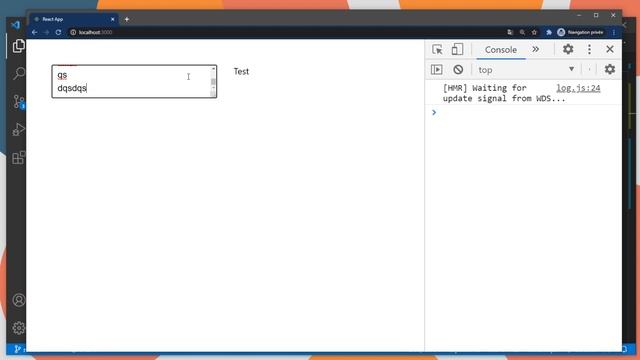Viewport: 640px width, 360px height.
Task: Click the textarea scrollbar thumb
Action: coord(213,82)
